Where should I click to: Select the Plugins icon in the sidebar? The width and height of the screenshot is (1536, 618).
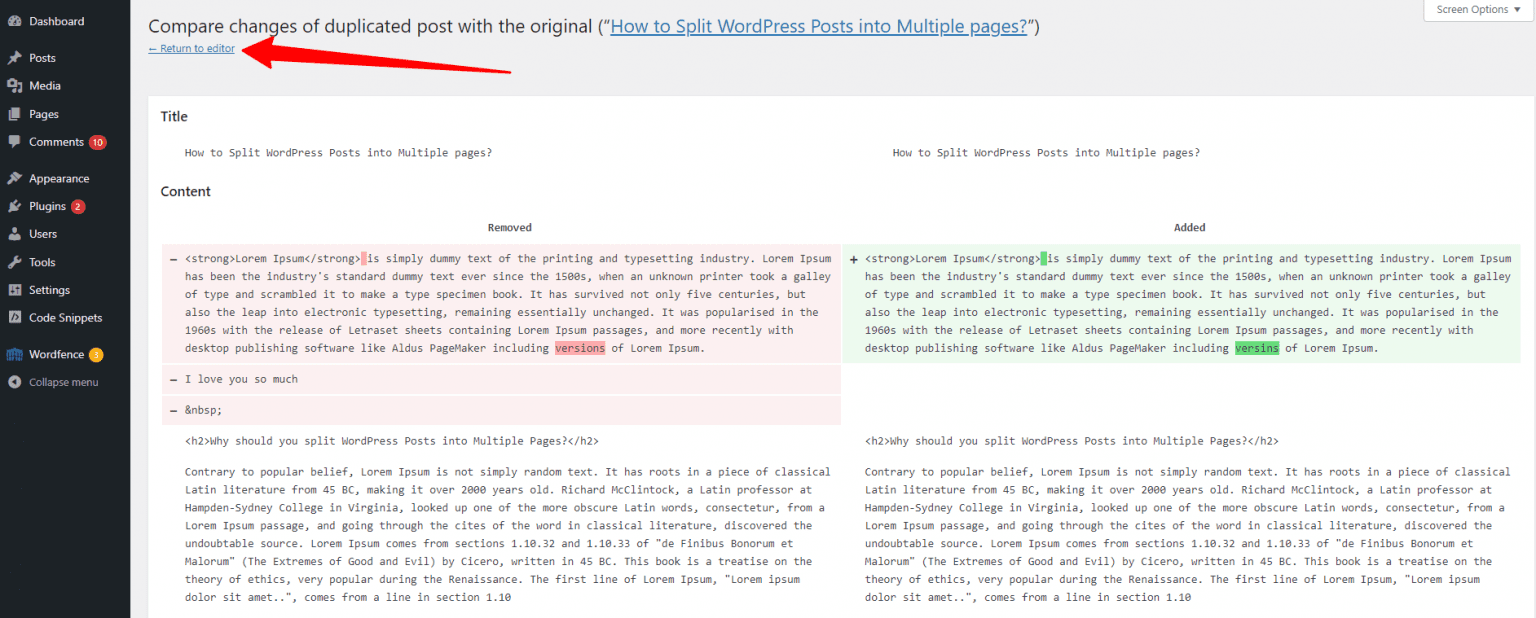coord(14,205)
